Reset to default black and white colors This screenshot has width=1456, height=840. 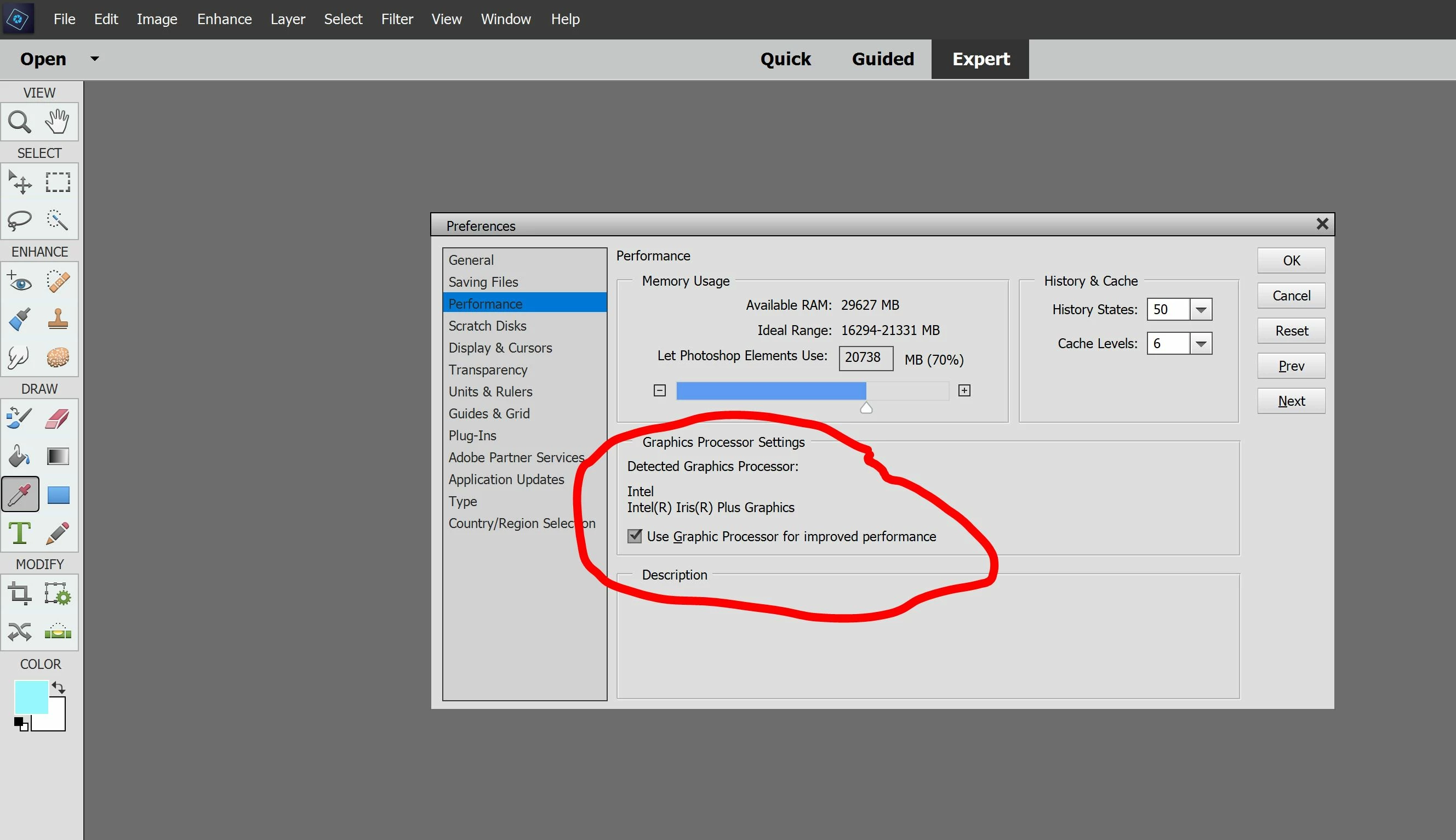coord(21,723)
